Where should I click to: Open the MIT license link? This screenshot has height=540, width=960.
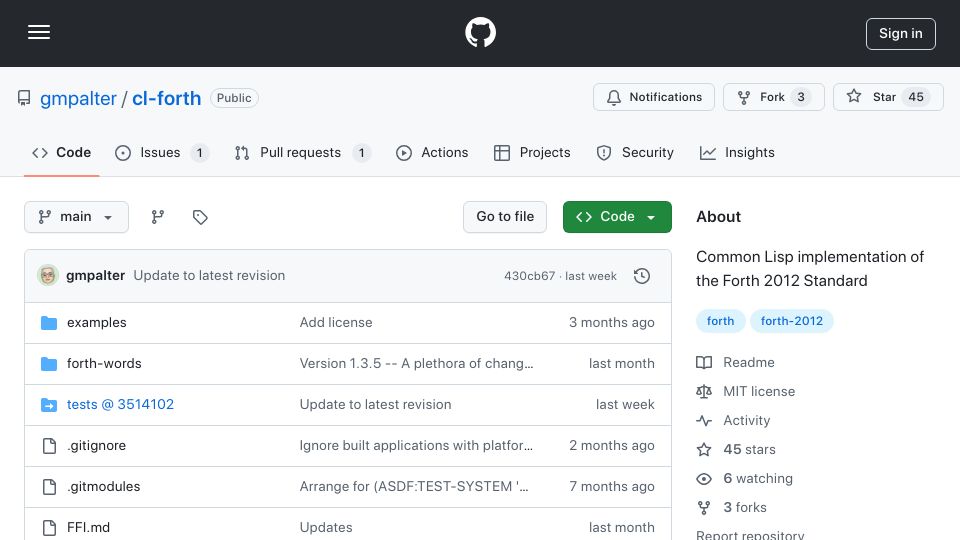(x=746, y=391)
